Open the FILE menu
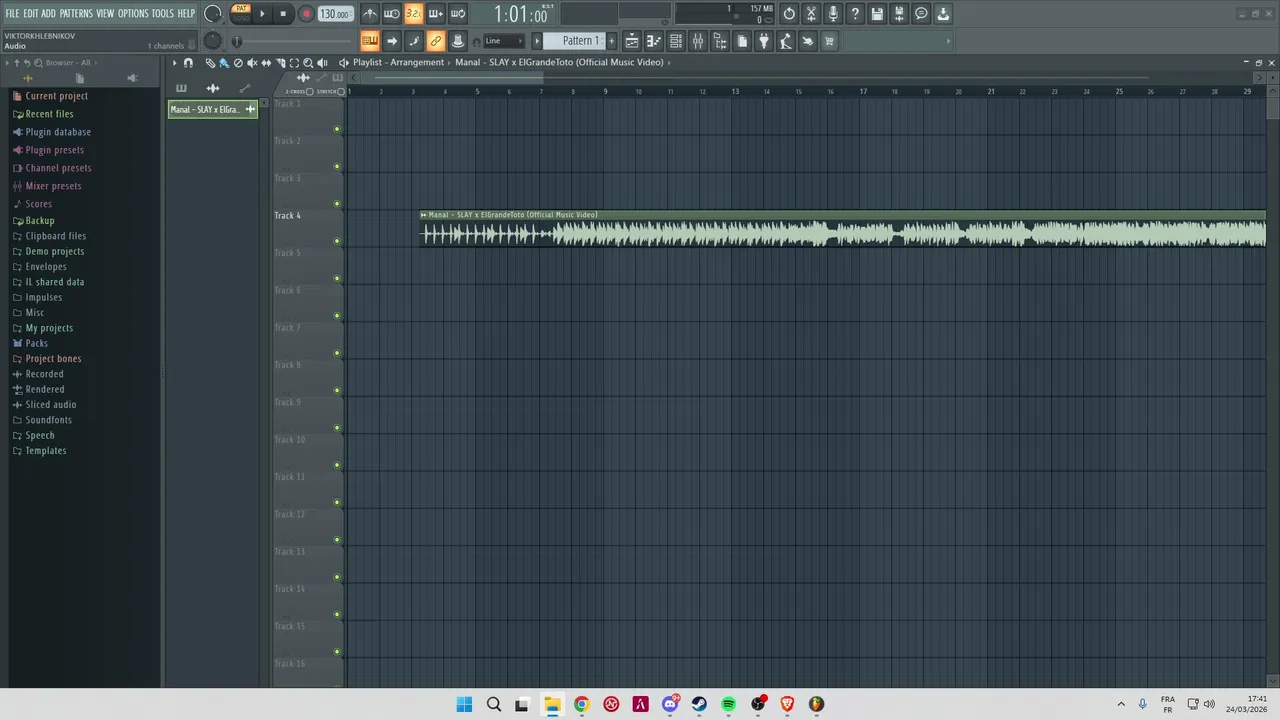The height and width of the screenshot is (720, 1280). [x=12, y=14]
